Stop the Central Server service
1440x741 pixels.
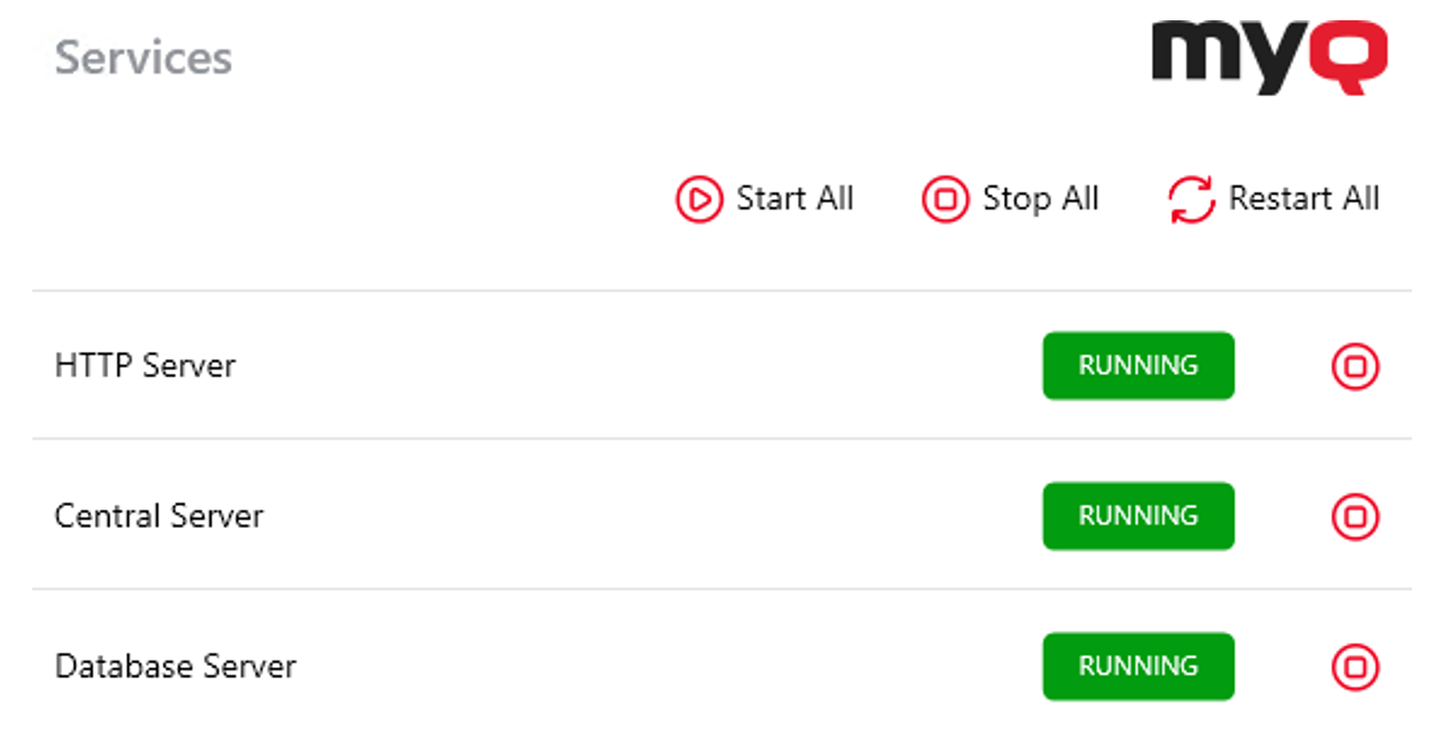tap(1355, 516)
